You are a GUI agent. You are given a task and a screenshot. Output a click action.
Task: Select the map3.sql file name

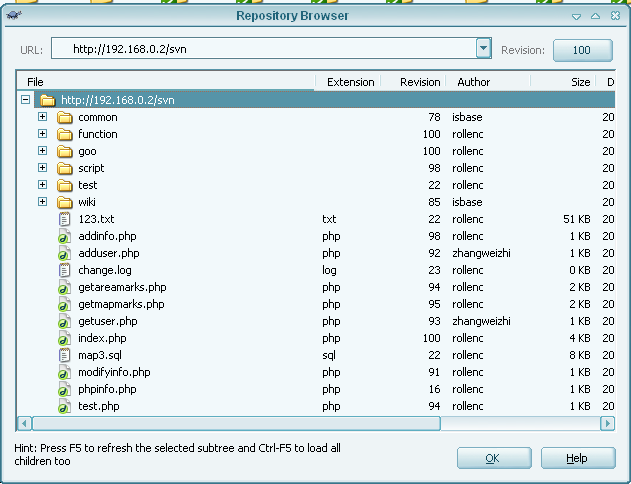(x=100, y=355)
